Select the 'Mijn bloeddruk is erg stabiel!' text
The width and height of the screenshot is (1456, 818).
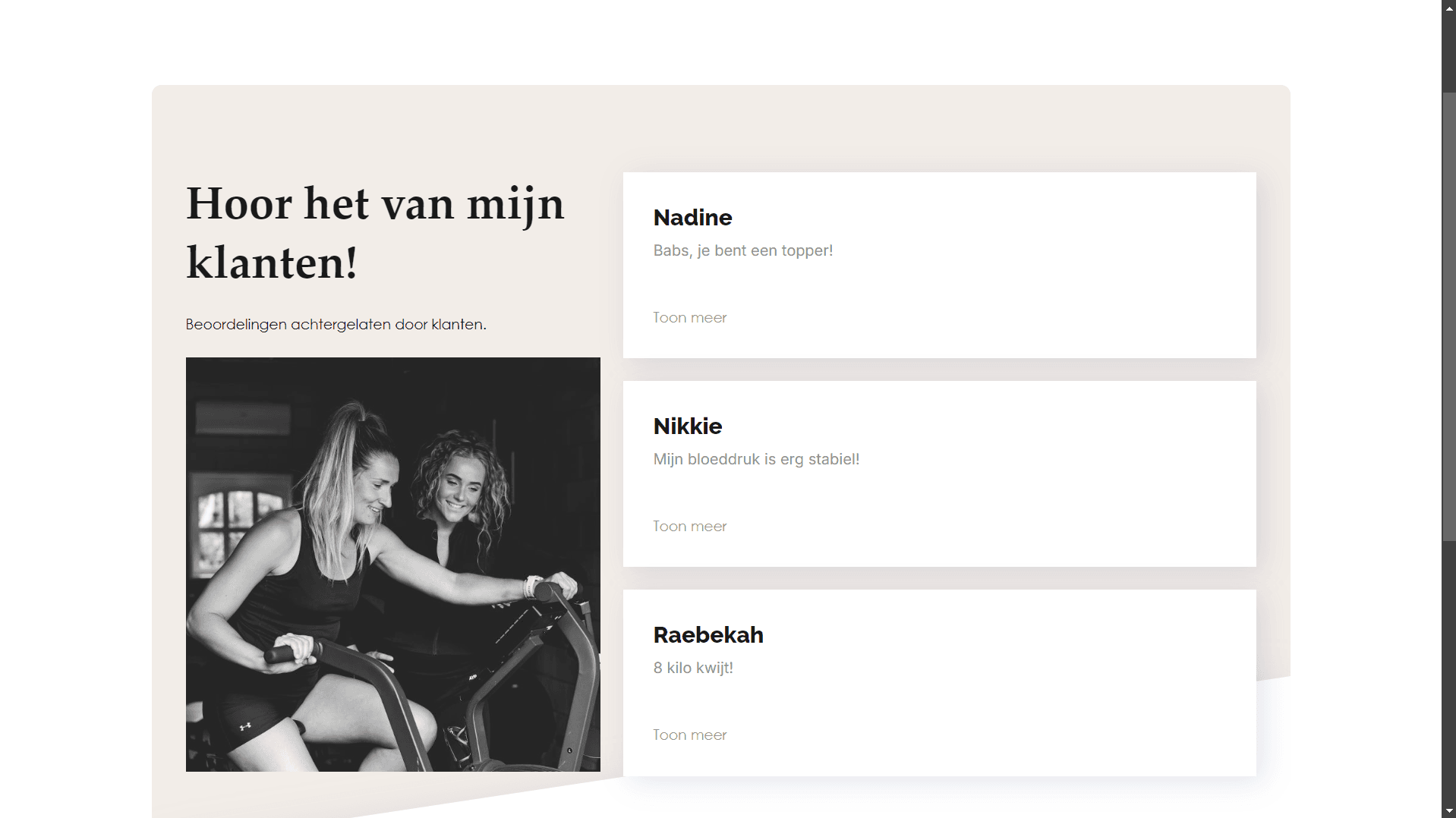click(756, 459)
